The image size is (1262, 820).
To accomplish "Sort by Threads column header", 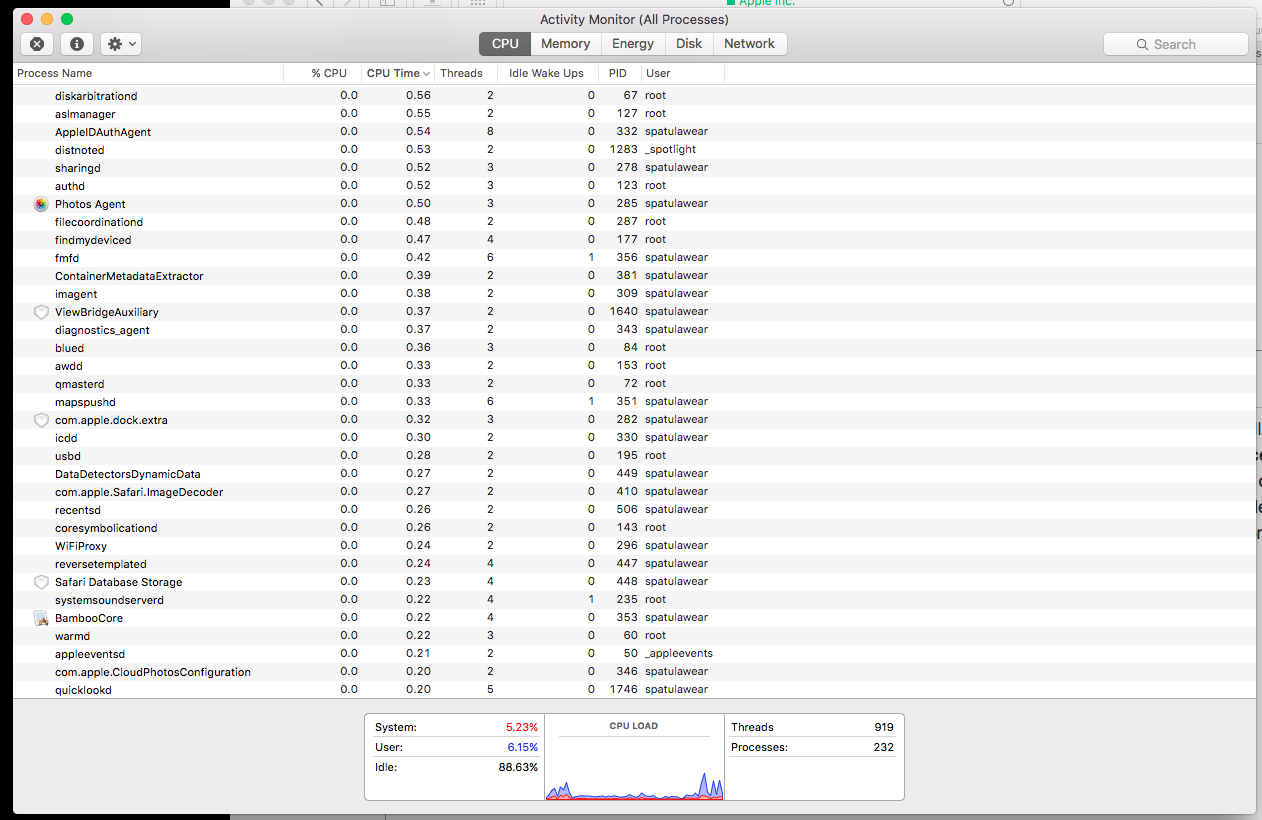I will 467,73.
